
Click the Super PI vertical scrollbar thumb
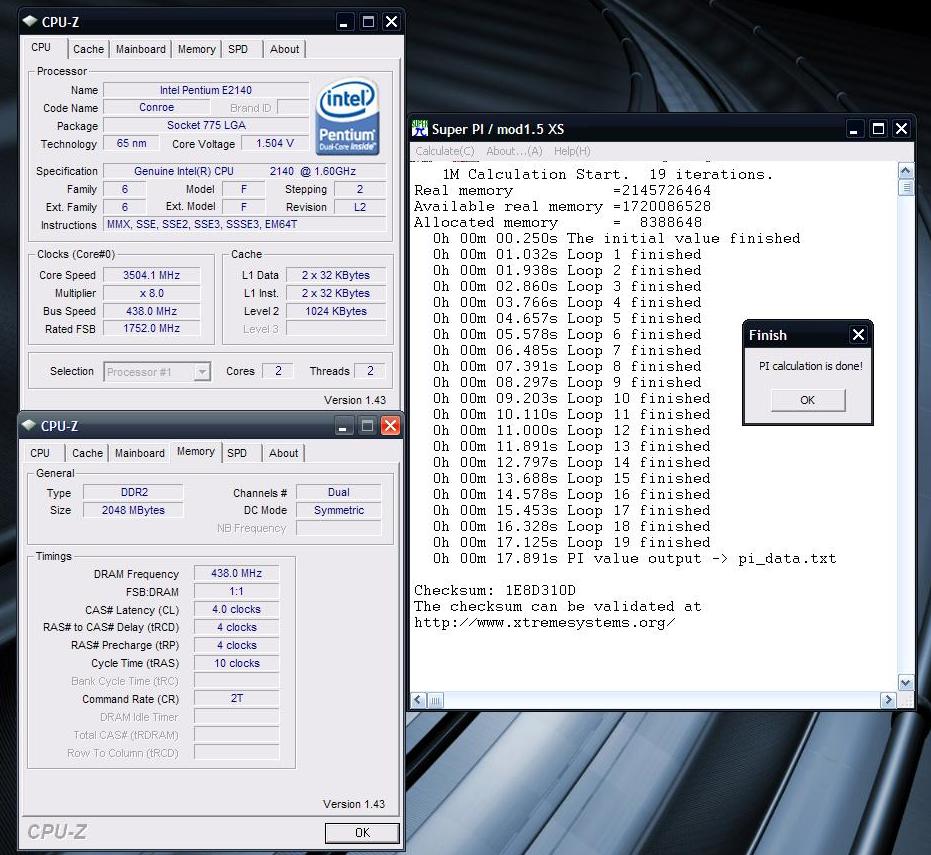tap(905, 187)
